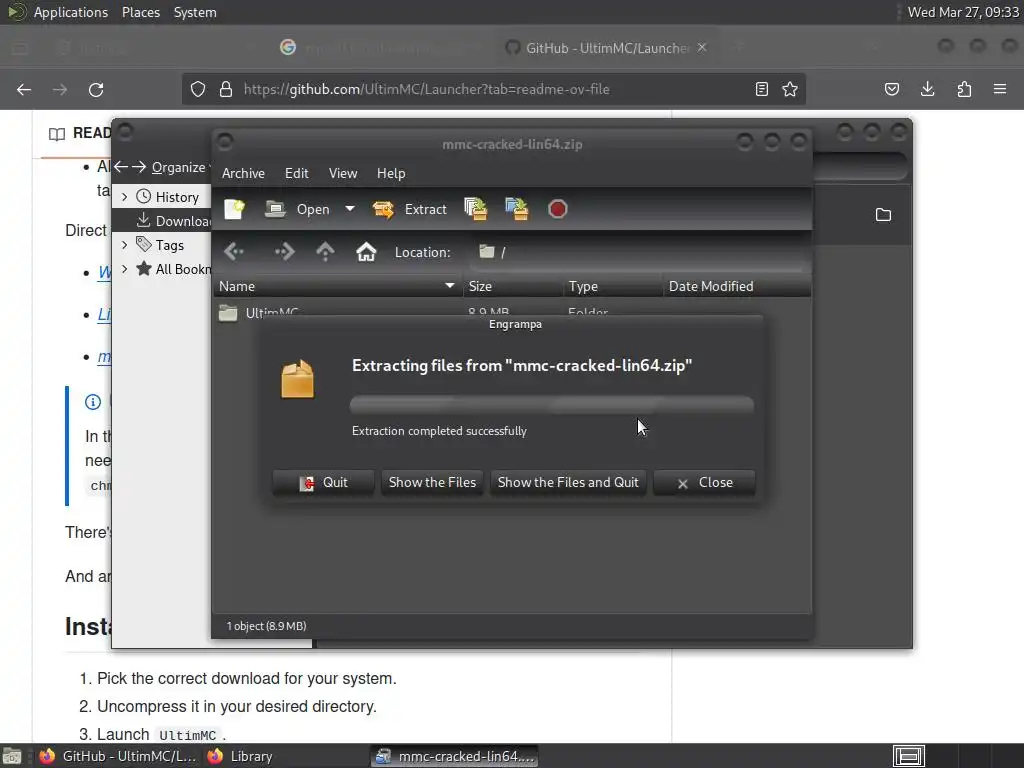Switch to GitHub Firefox window in taskbar
Screen dimensions: 1024x768
(118, 756)
